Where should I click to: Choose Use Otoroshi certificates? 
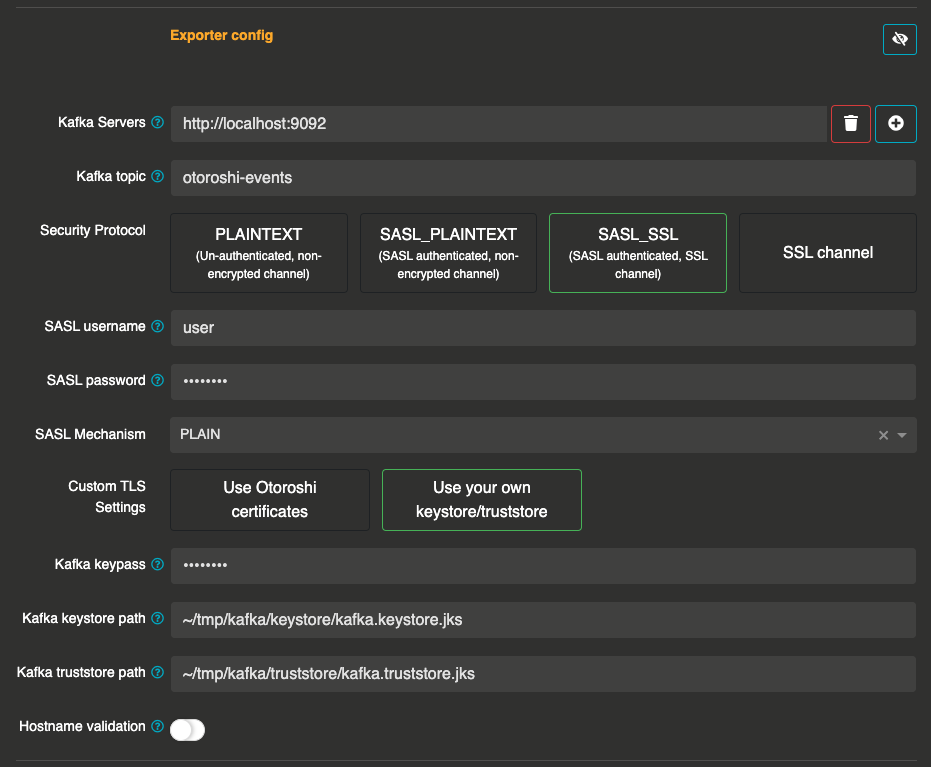270,500
